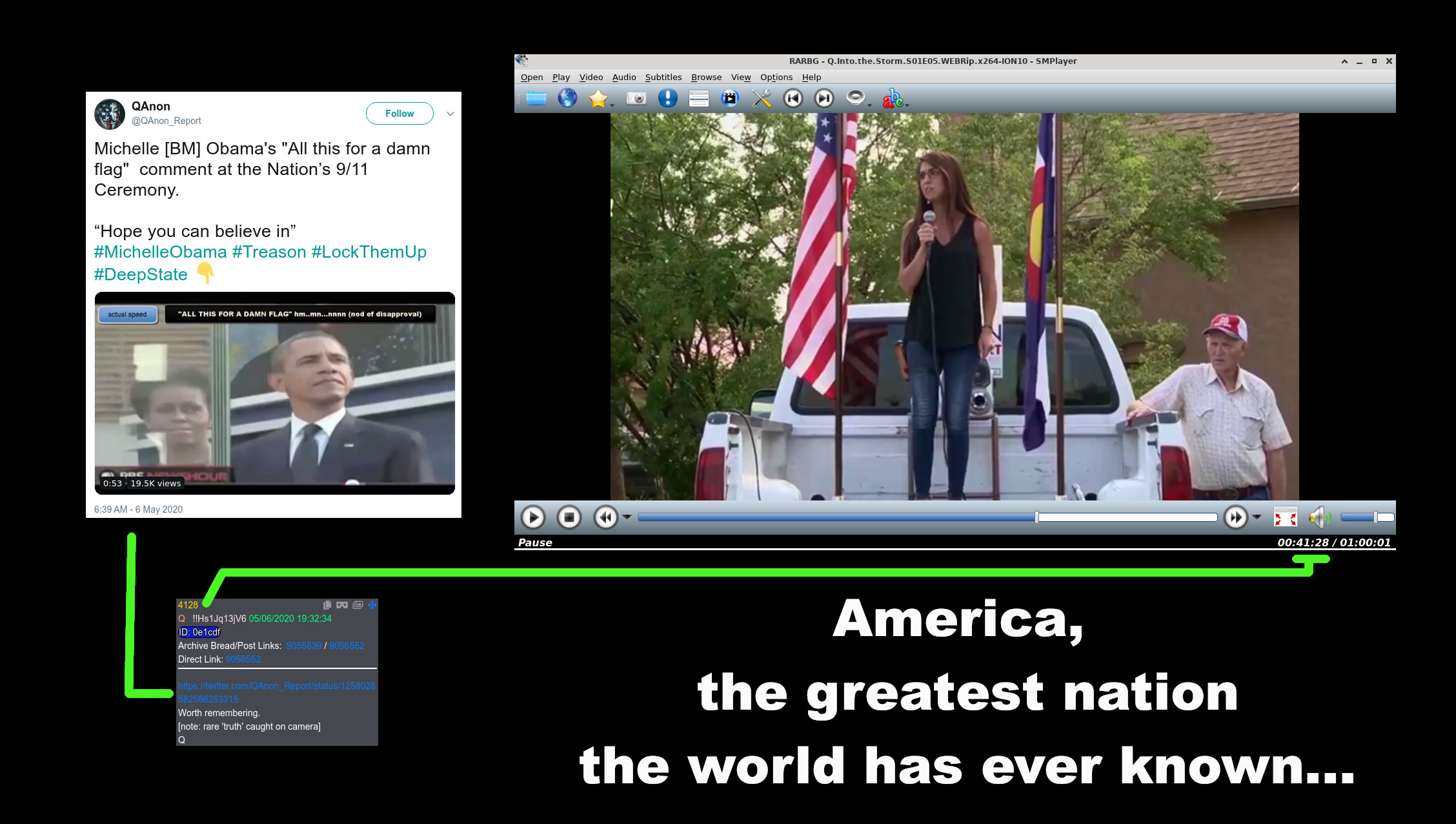1456x824 pixels.
Task: Open the View menu
Action: coord(741,77)
